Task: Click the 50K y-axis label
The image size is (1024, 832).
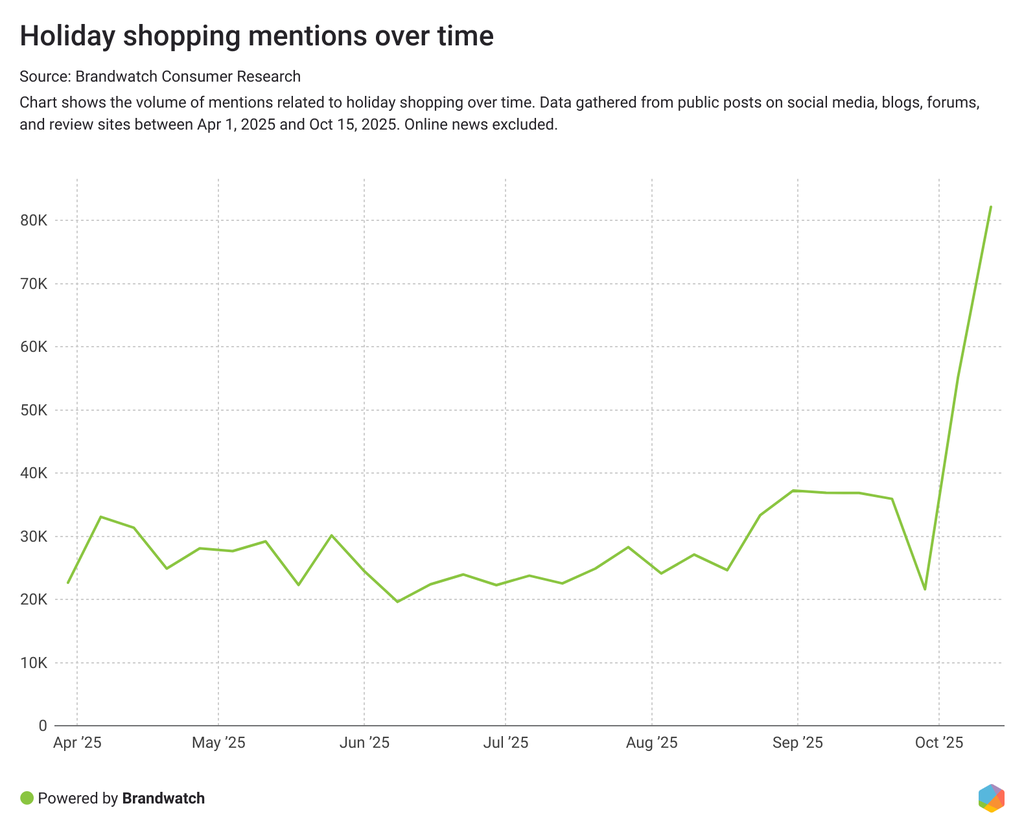Action: (33, 411)
